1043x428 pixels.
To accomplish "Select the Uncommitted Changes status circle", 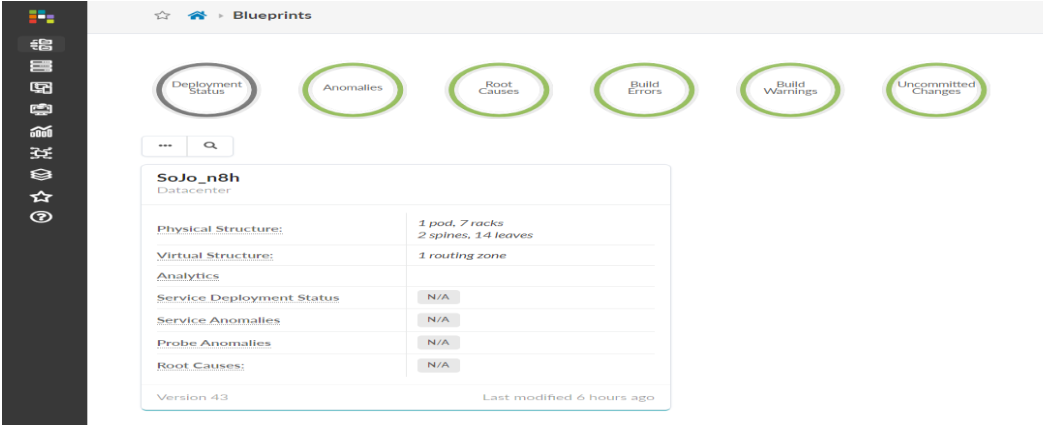I will 936,89.
